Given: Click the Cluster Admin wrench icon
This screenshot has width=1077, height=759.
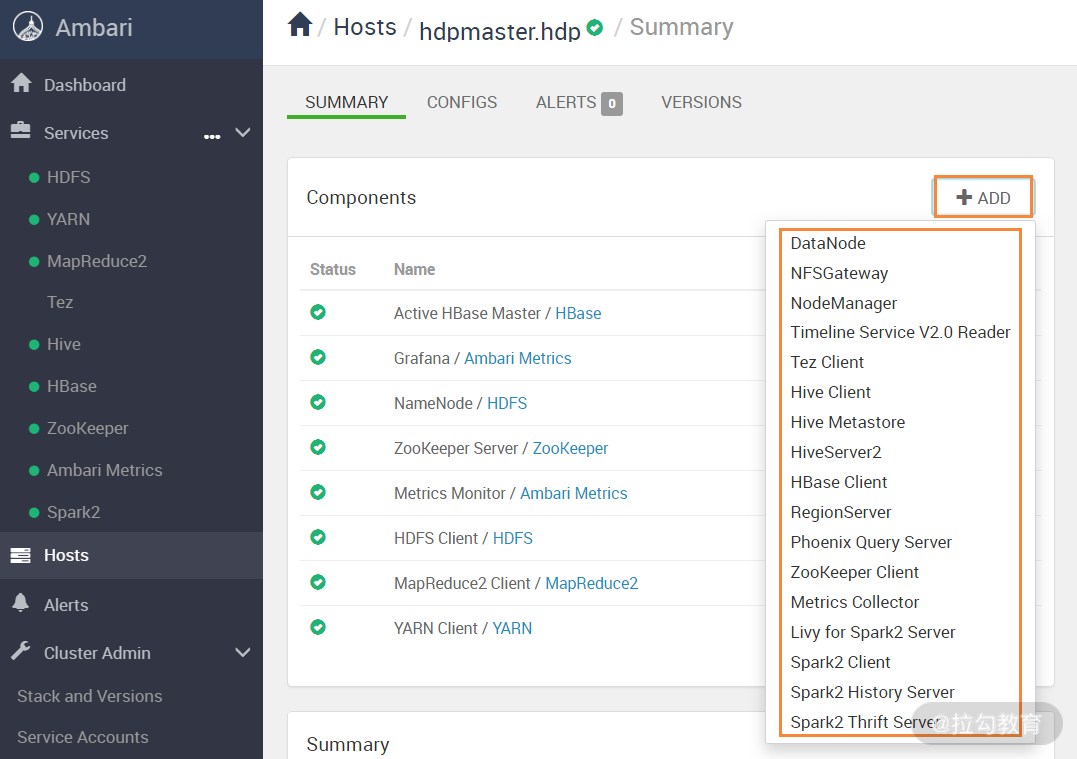Looking at the screenshot, I should [x=21, y=652].
